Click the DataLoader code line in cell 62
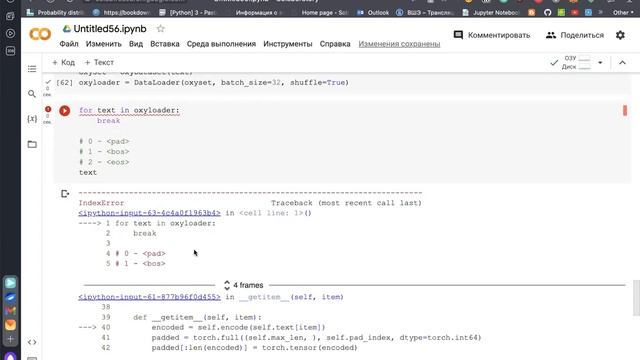This screenshot has width=640, height=360. (x=214, y=82)
